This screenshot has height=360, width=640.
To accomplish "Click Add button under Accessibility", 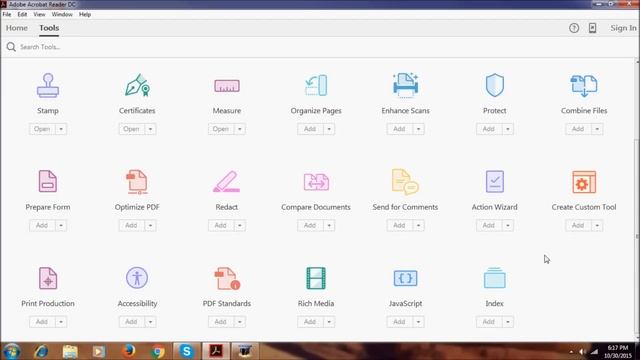I will click(x=131, y=322).
